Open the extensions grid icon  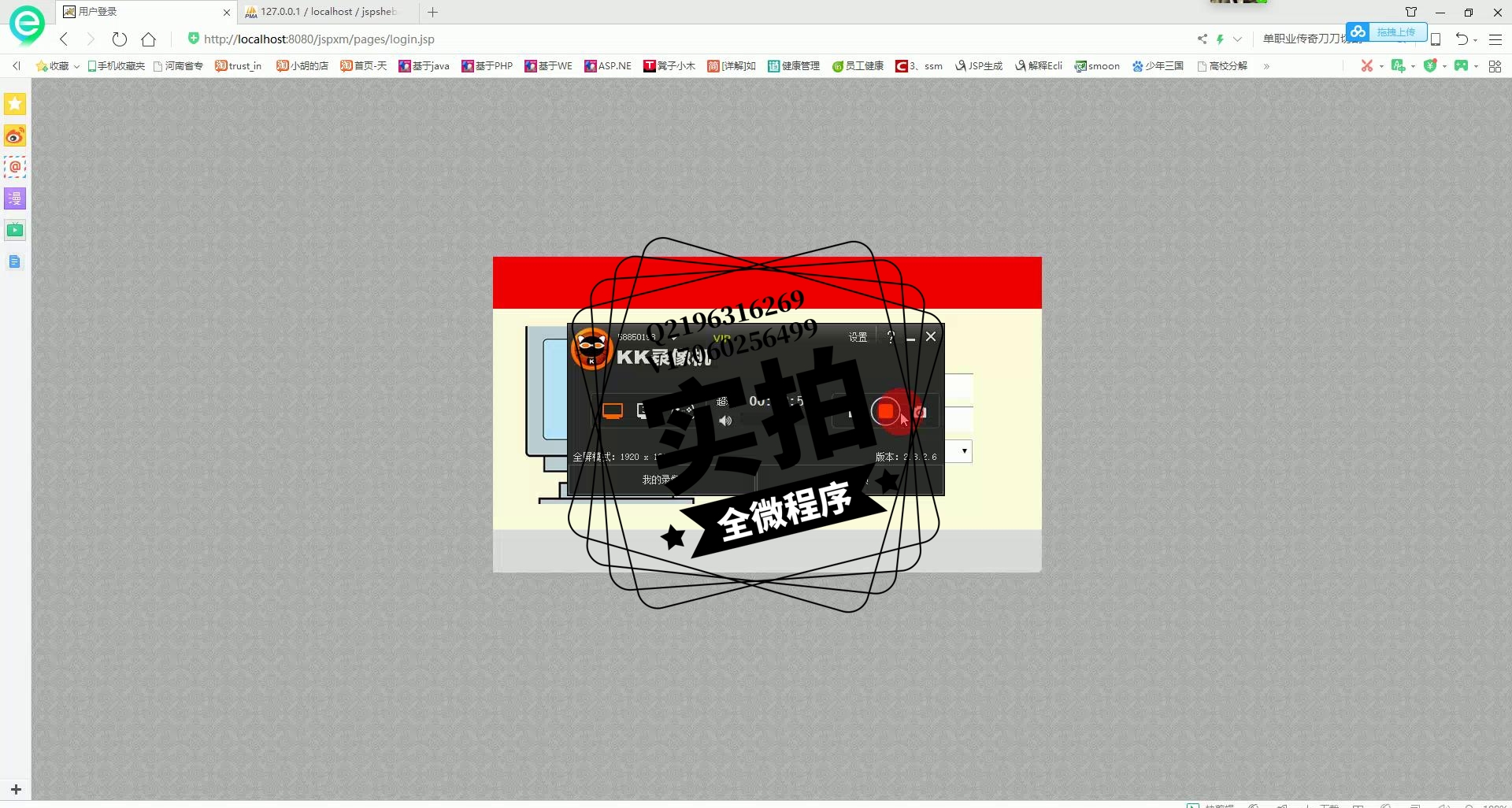tap(1495, 66)
